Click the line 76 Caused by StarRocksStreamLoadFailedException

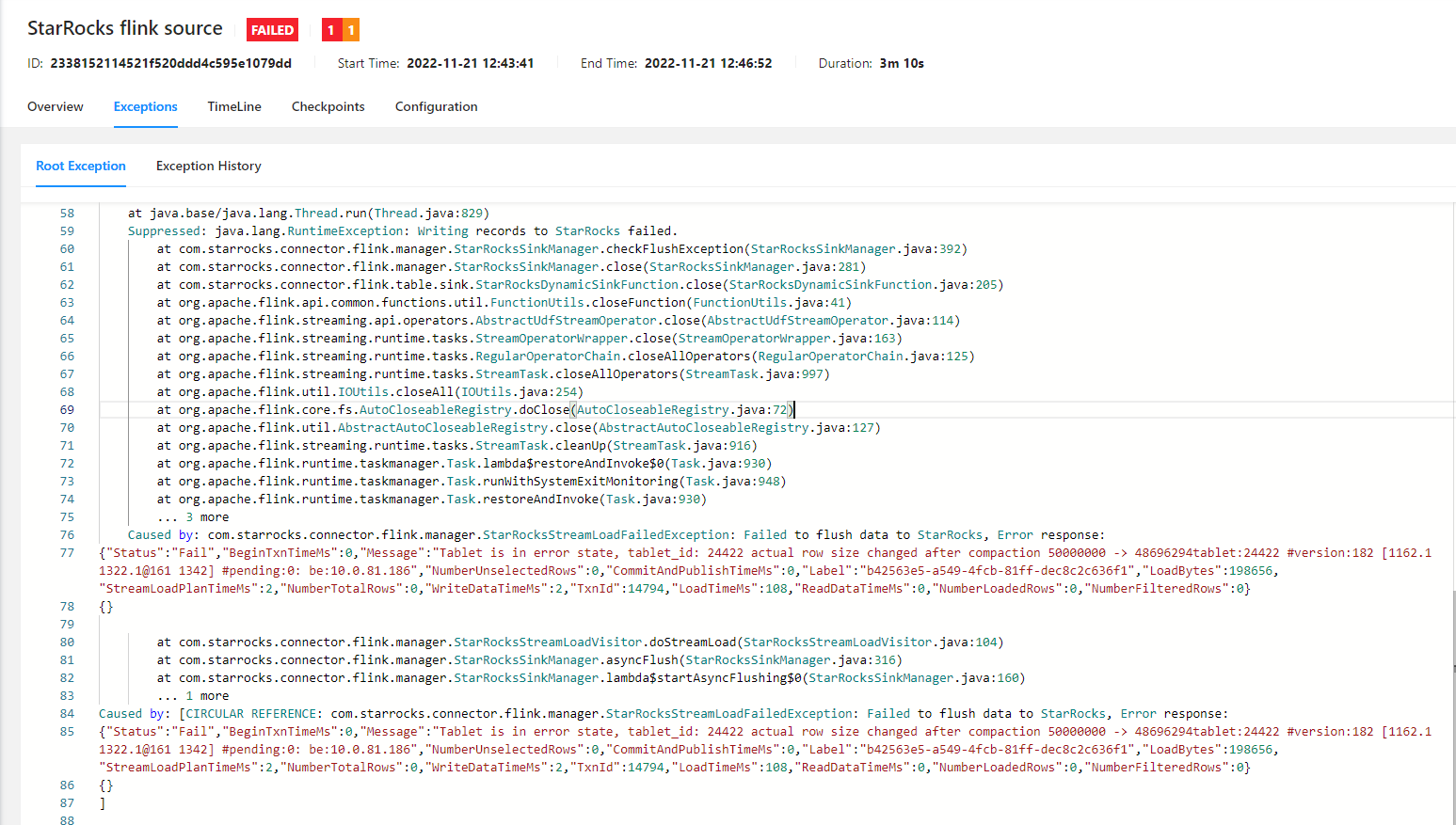coord(616,535)
